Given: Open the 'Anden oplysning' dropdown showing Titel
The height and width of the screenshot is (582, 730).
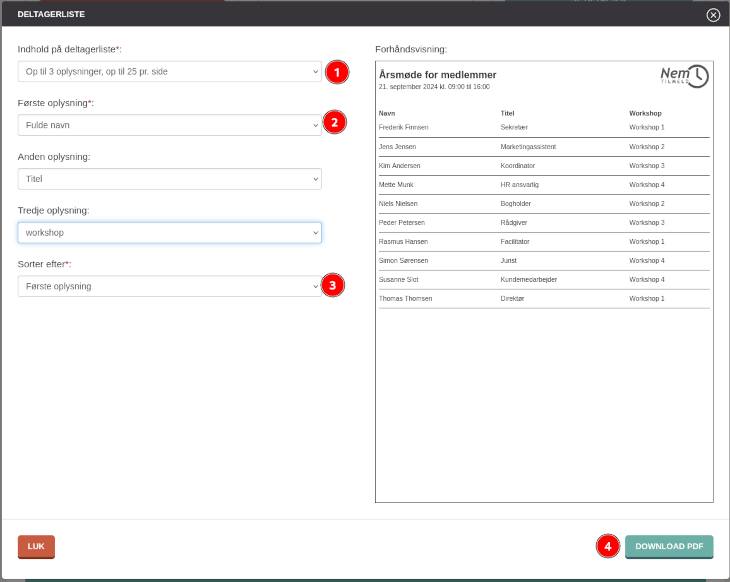Looking at the screenshot, I should point(169,179).
